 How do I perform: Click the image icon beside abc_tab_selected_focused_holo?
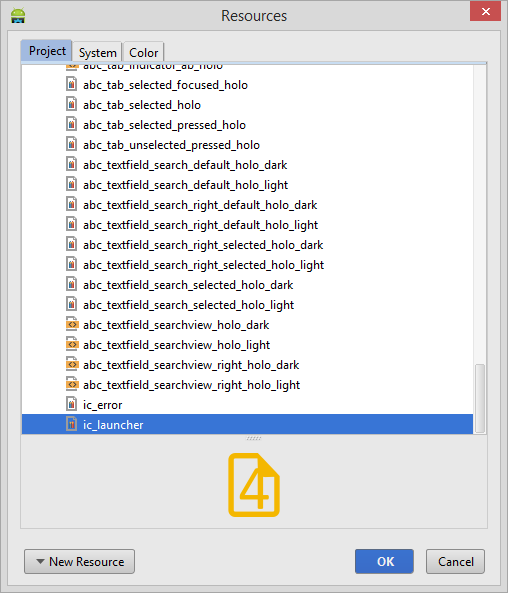click(x=71, y=84)
